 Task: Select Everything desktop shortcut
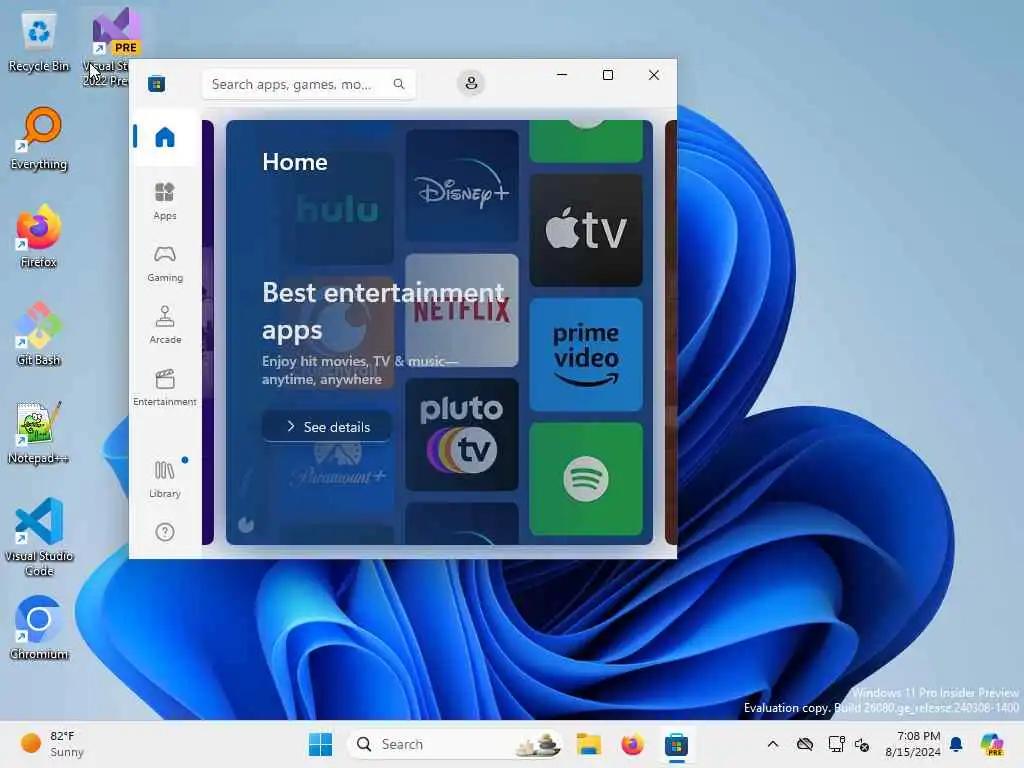[39, 139]
